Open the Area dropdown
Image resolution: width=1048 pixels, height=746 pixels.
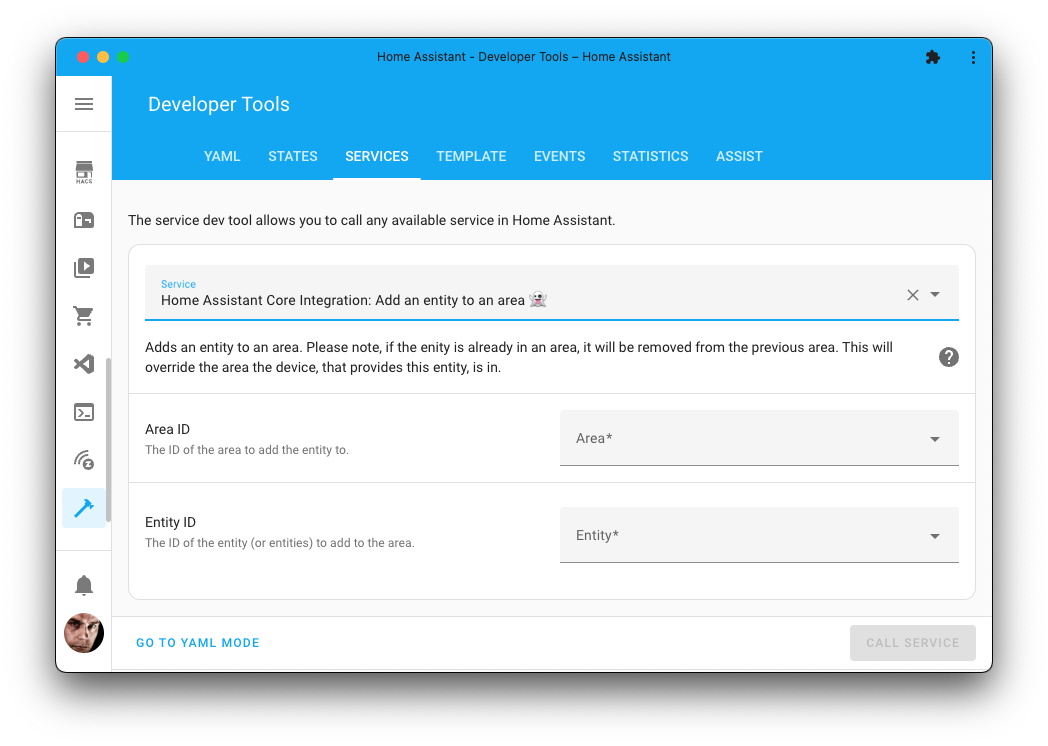click(934, 438)
